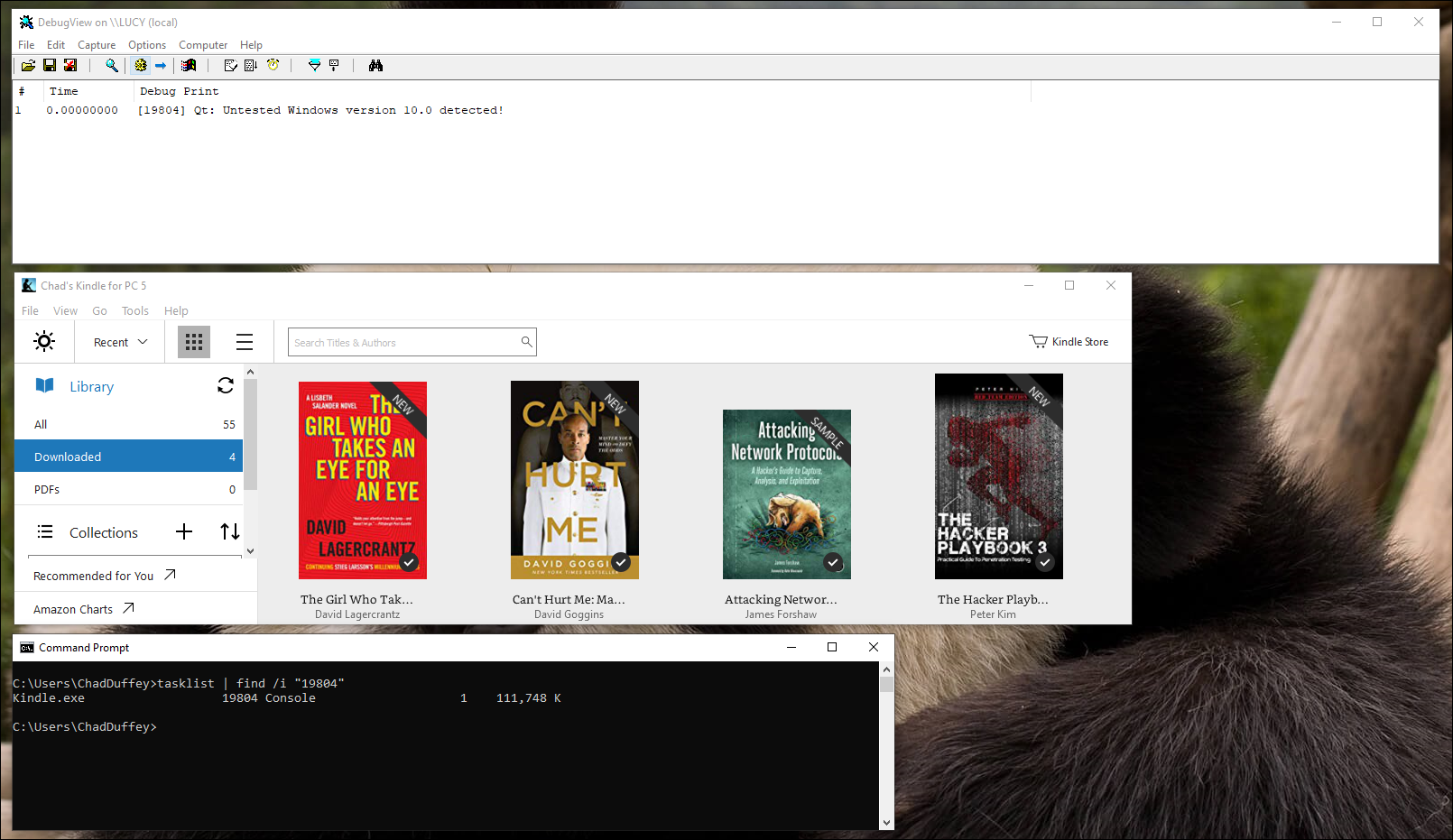
Task: Toggle Pass-Through blue arrow icon in DebugView
Action: click(161, 65)
